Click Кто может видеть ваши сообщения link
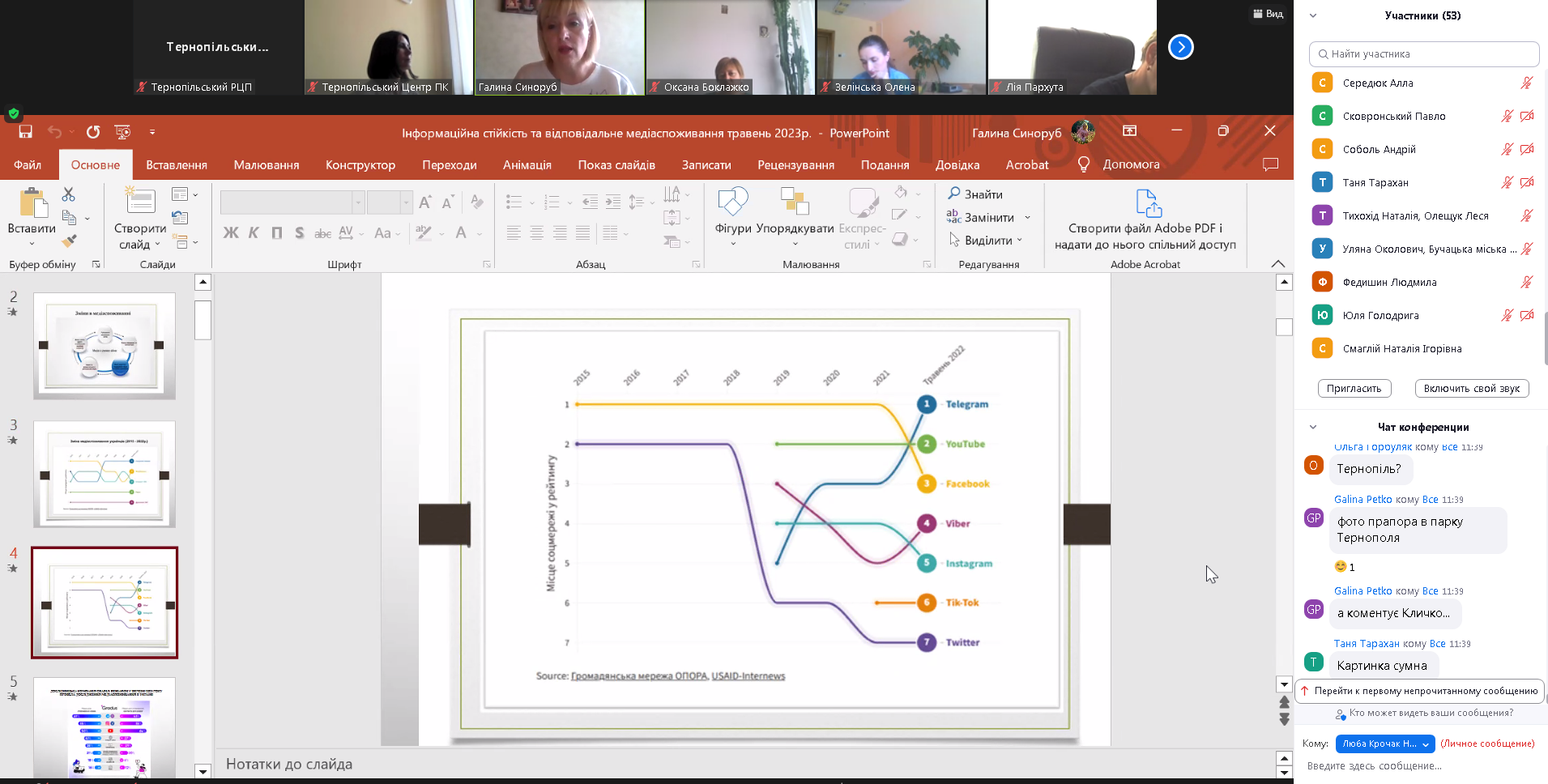The image size is (1548, 784). tap(1431, 713)
